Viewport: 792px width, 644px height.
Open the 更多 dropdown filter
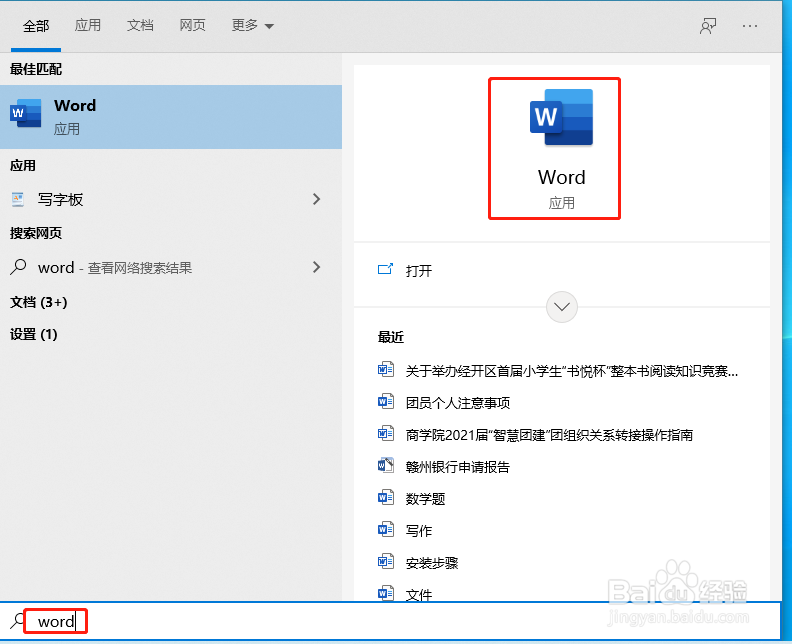[253, 25]
